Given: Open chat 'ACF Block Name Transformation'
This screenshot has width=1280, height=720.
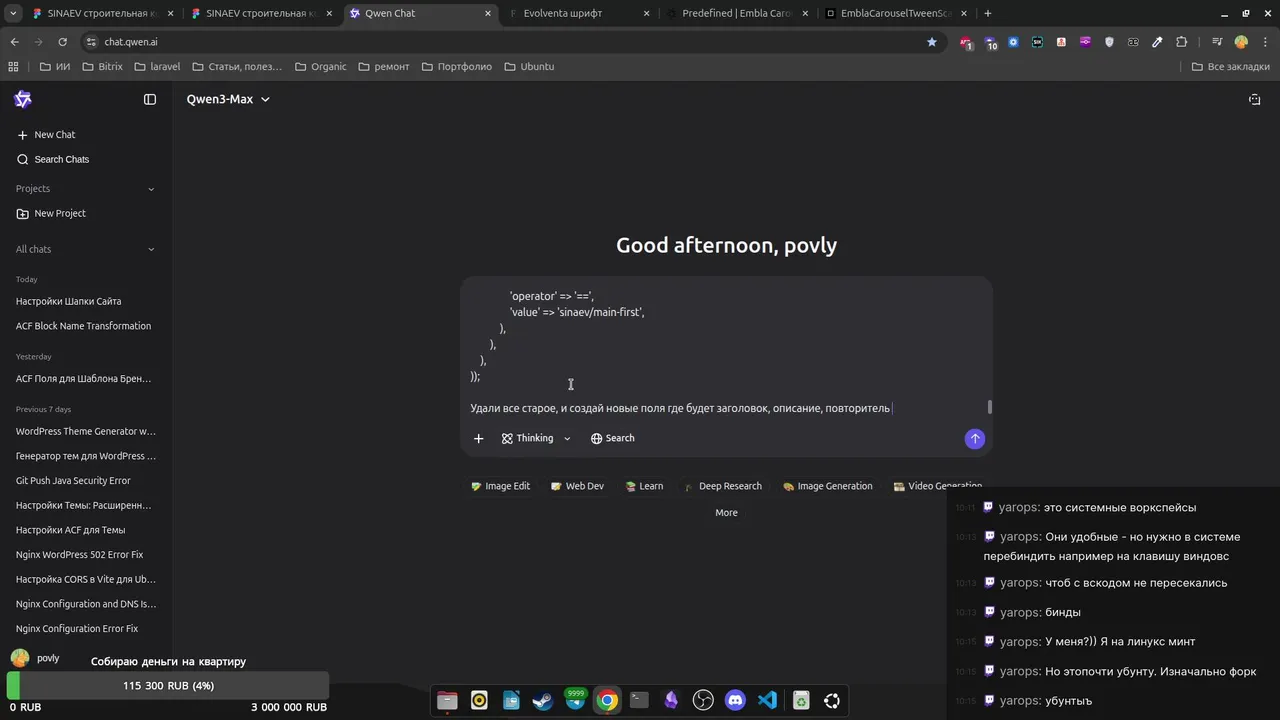Looking at the screenshot, I should click(83, 326).
